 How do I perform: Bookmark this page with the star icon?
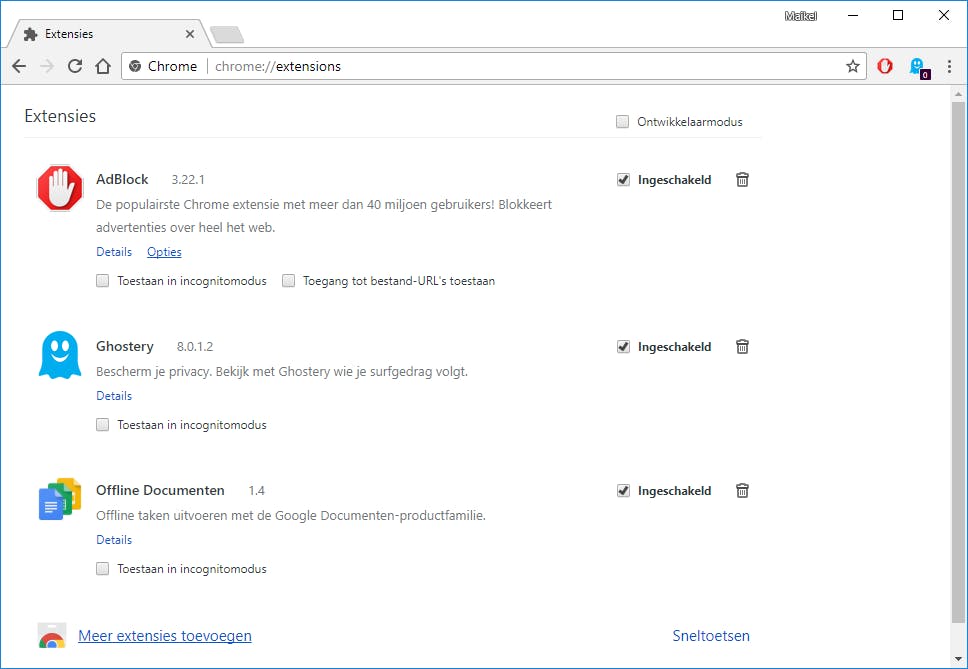(x=853, y=66)
